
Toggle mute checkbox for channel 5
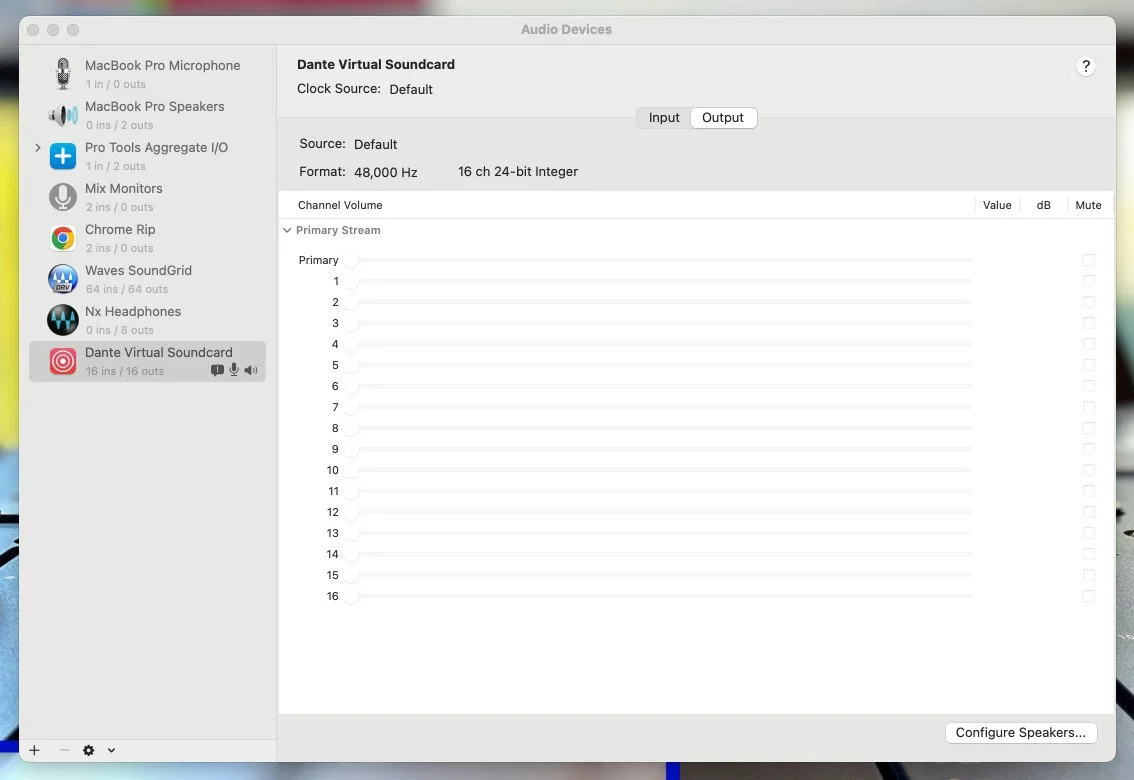tap(1088, 365)
